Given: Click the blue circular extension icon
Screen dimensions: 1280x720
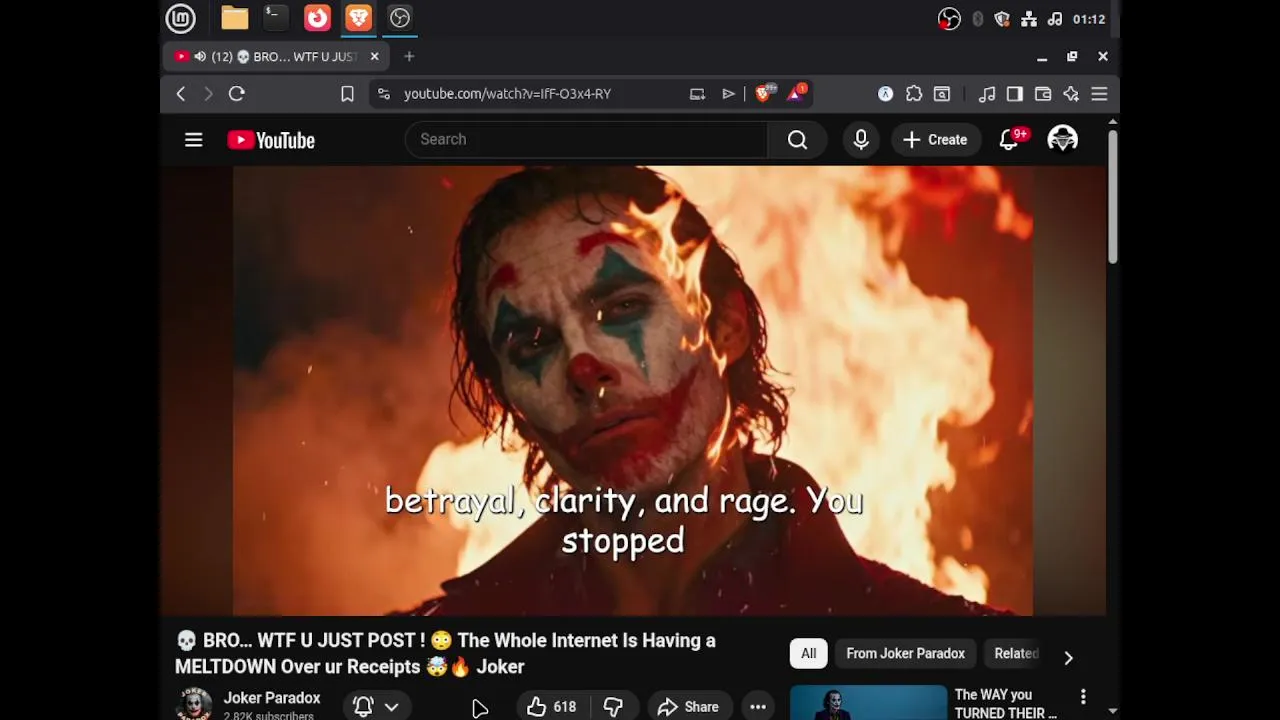Looking at the screenshot, I should pos(885,94).
